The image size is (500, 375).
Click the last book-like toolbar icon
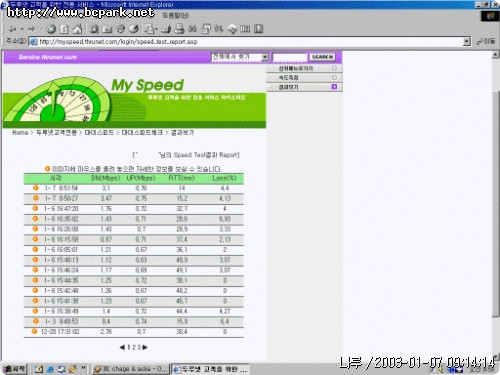point(258,29)
